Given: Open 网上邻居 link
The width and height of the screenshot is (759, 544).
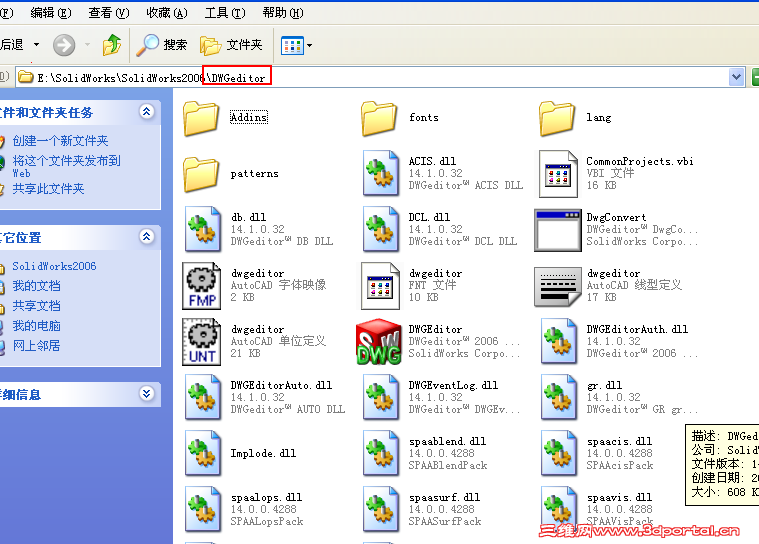Looking at the screenshot, I should (x=36, y=346).
